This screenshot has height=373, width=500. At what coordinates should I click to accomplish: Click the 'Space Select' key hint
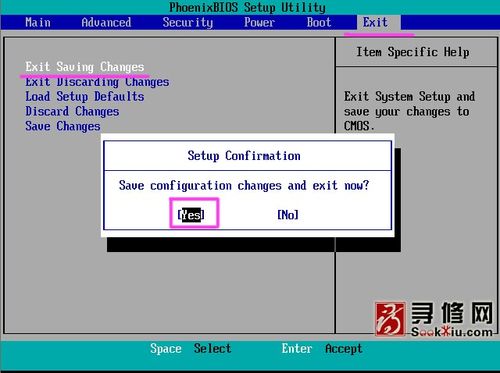tap(190, 349)
